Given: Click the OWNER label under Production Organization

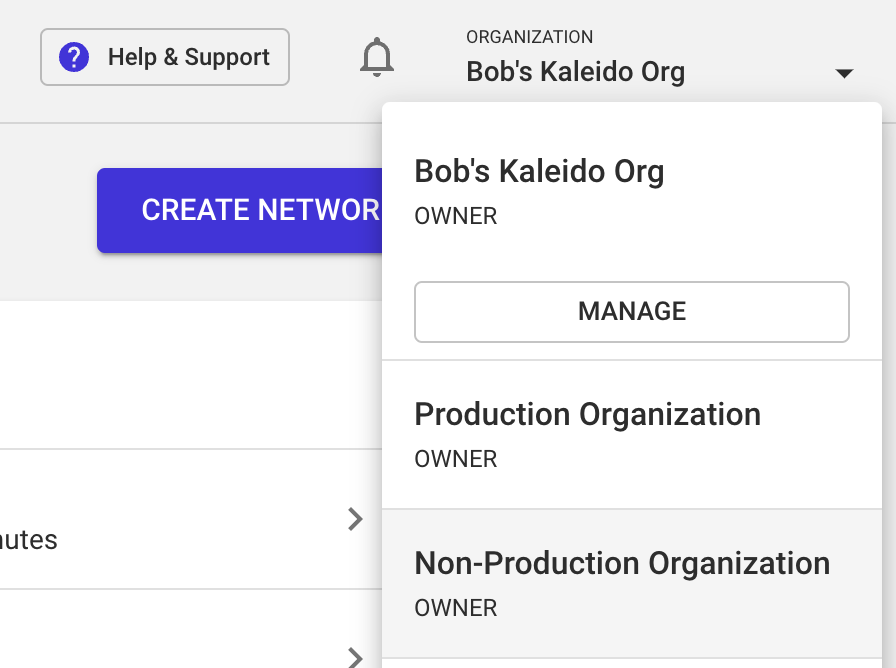Looking at the screenshot, I should 455,459.
